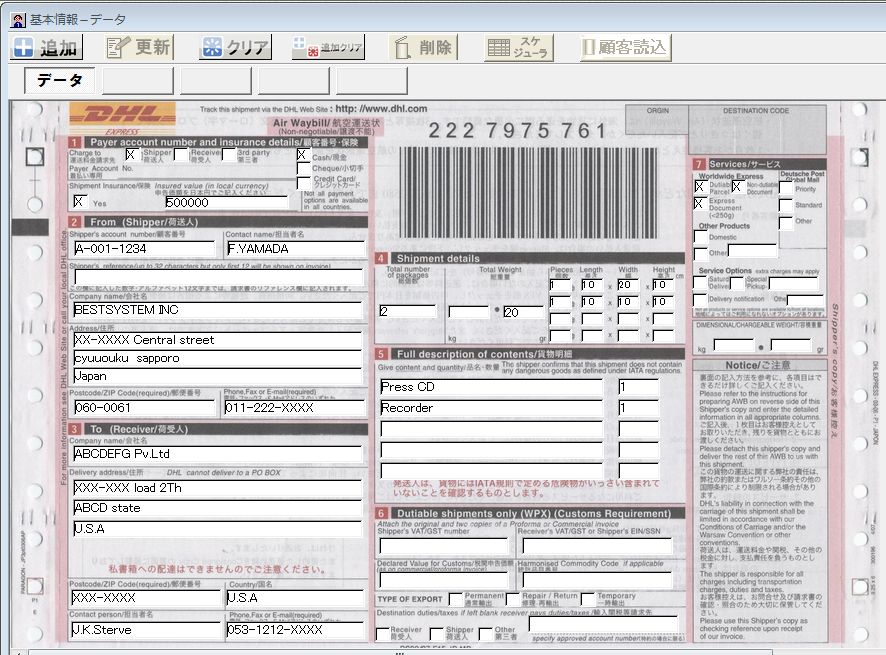Viewport: 886px width, 655px height.
Task: Click the 追加クリア toolbar button
Action: click(328, 47)
